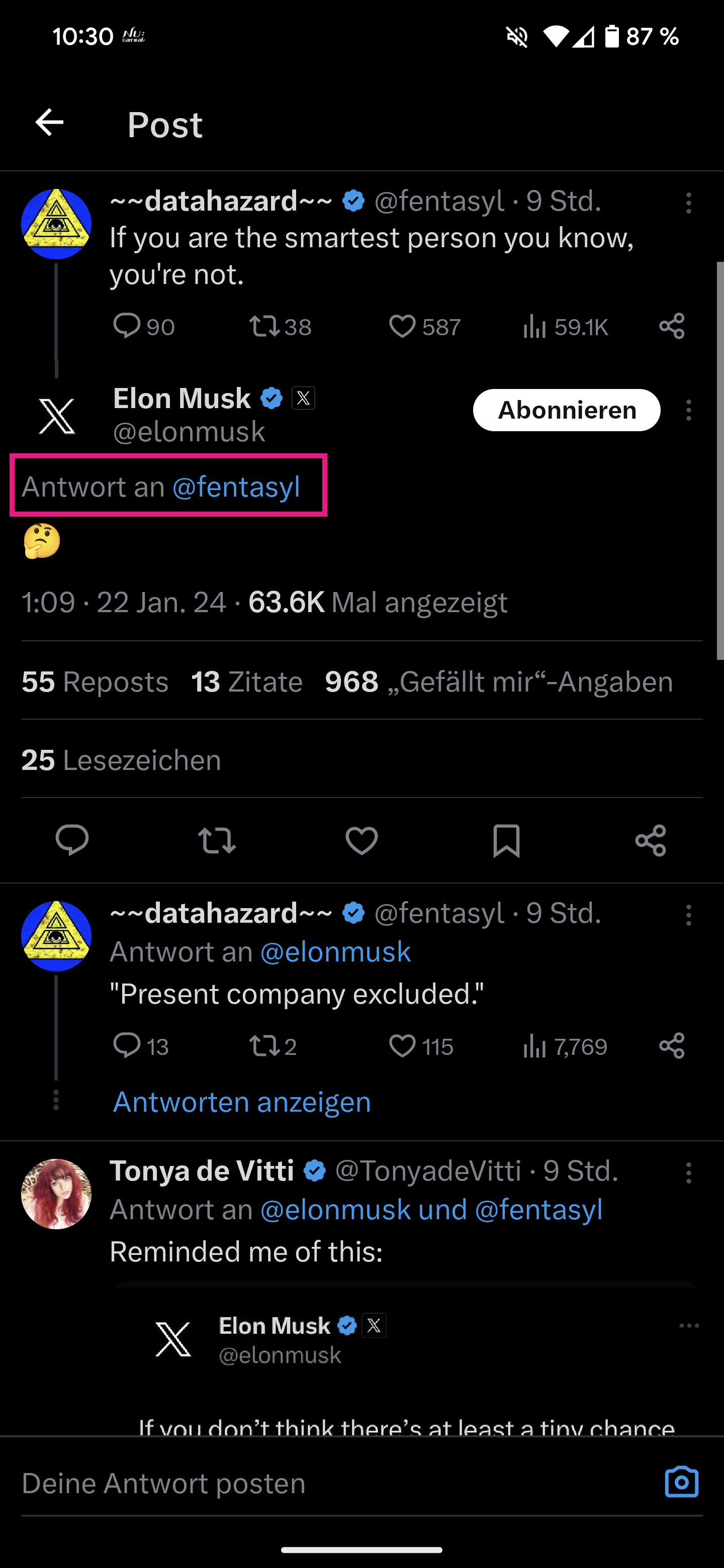Open the @fentasyl mention under Elon Musk
The height and width of the screenshot is (1568, 724).
pos(236,487)
